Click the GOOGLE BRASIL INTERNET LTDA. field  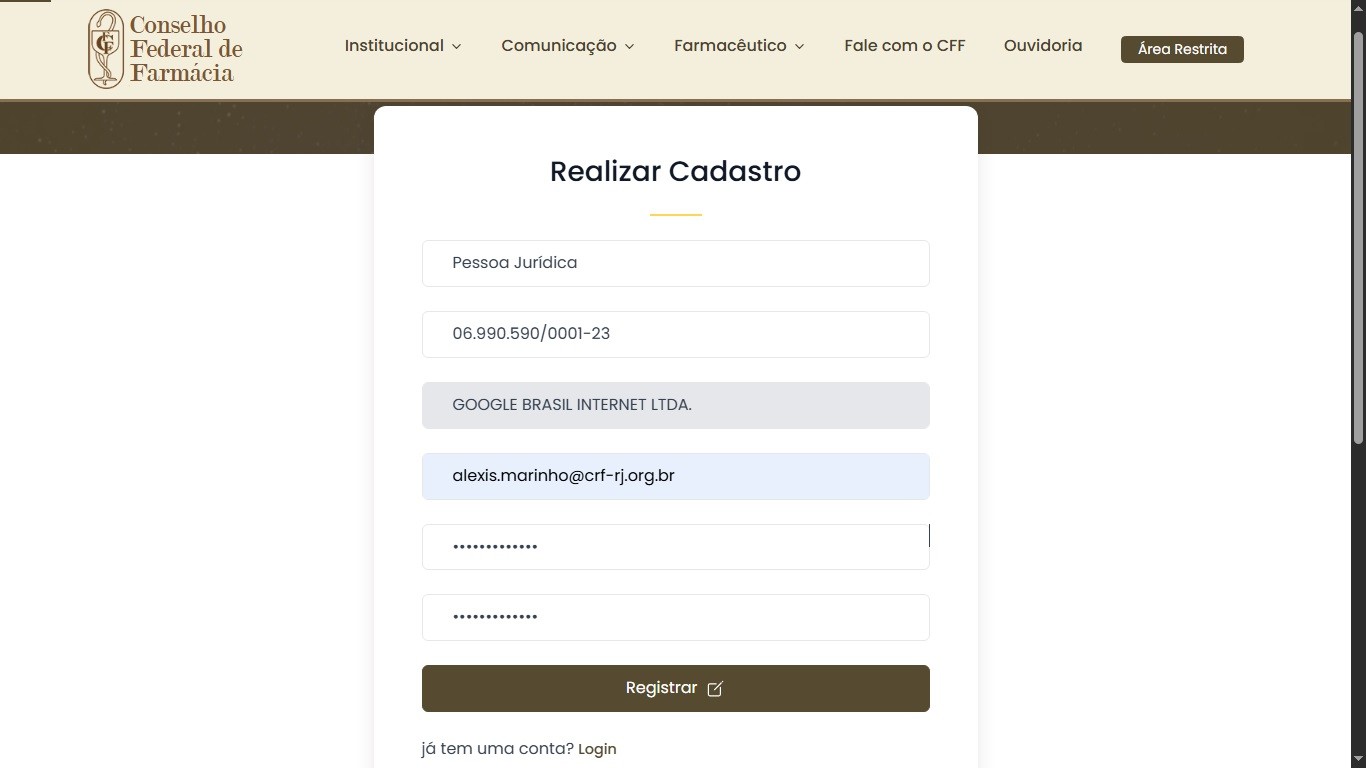pyautogui.click(x=675, y=405)
